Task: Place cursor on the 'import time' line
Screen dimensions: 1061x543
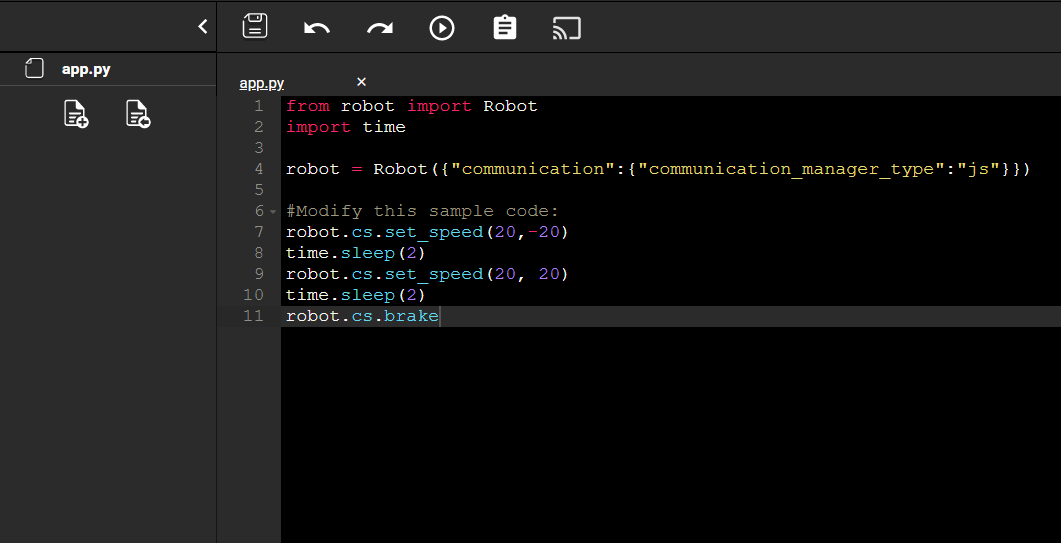Action: click(345, 127)
